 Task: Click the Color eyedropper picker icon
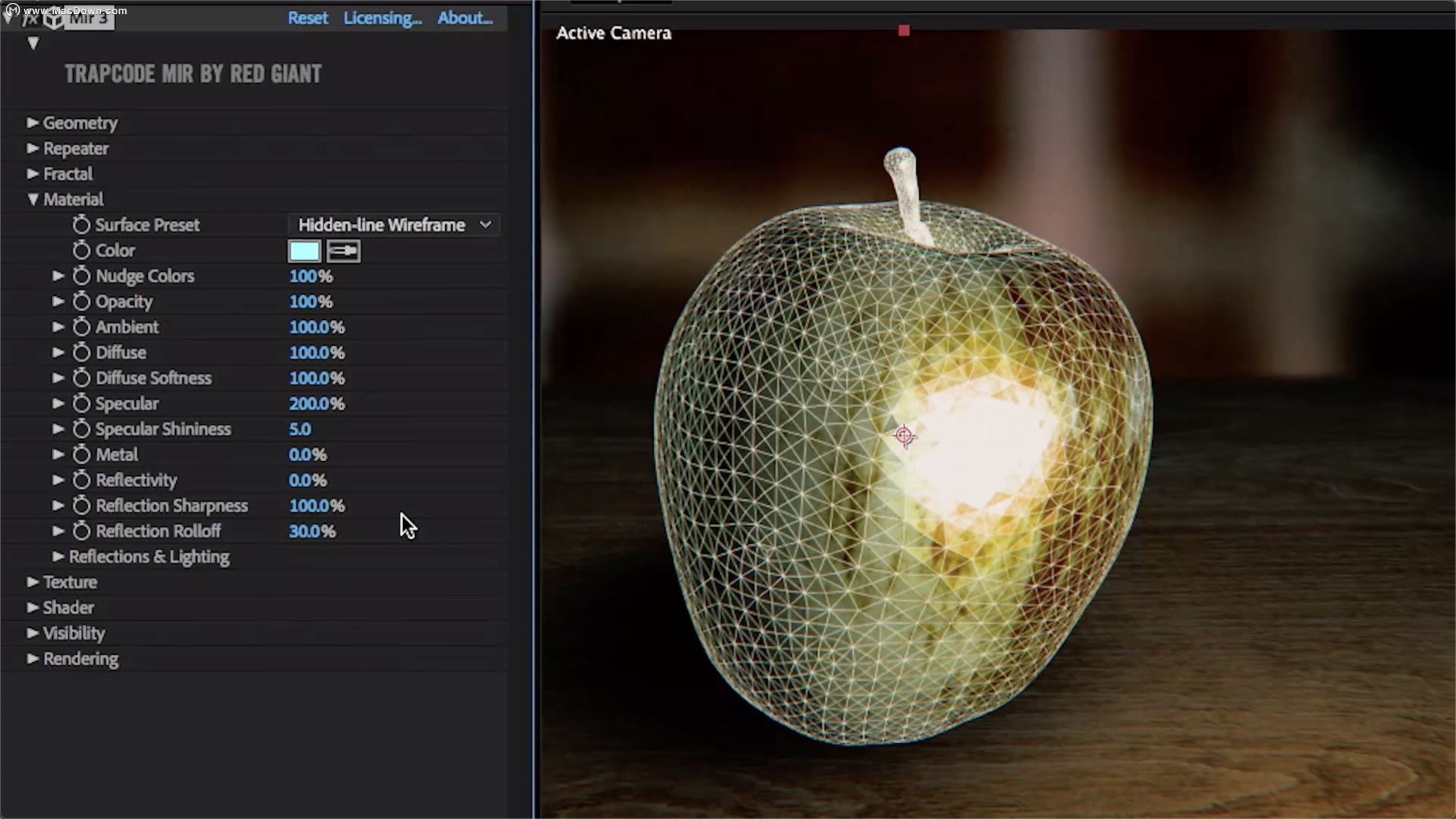(344, 251)
